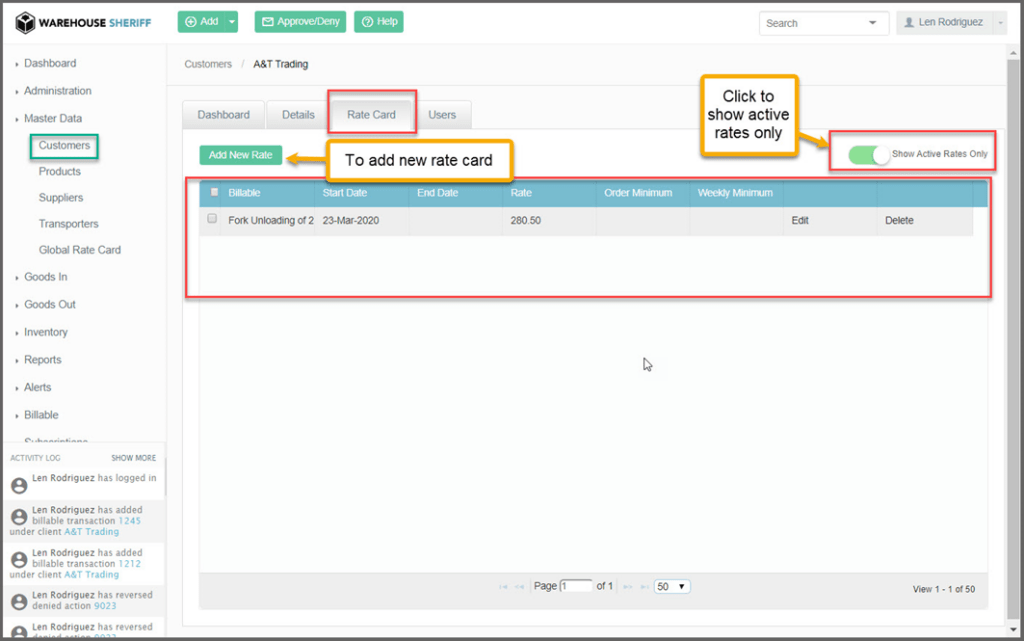Toggle Show Active Rates Only switch
The image size is (1024, 641).
click(868, 155)
